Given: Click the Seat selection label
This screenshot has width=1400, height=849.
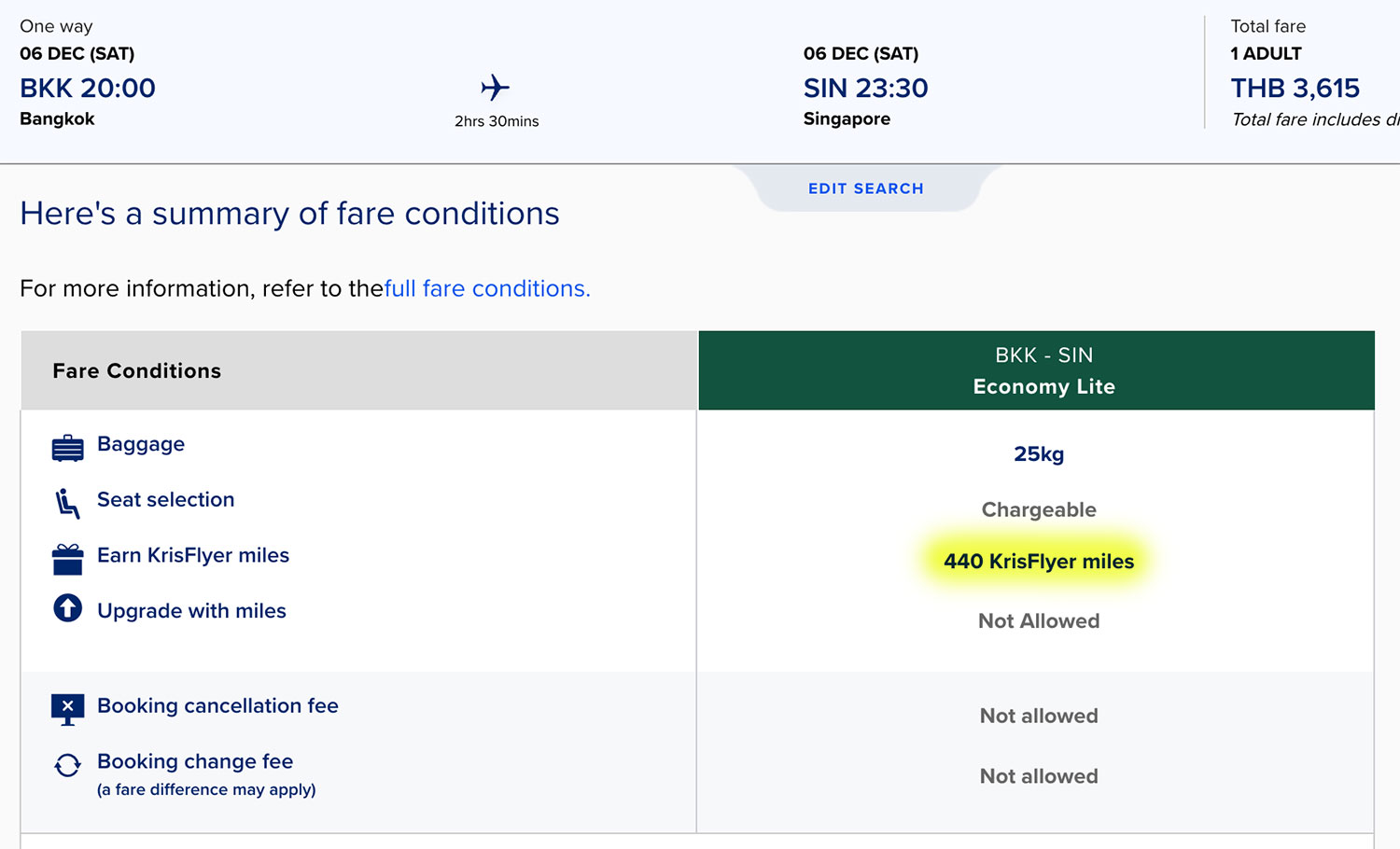Looking at the screenshot, I should [166, 499].
